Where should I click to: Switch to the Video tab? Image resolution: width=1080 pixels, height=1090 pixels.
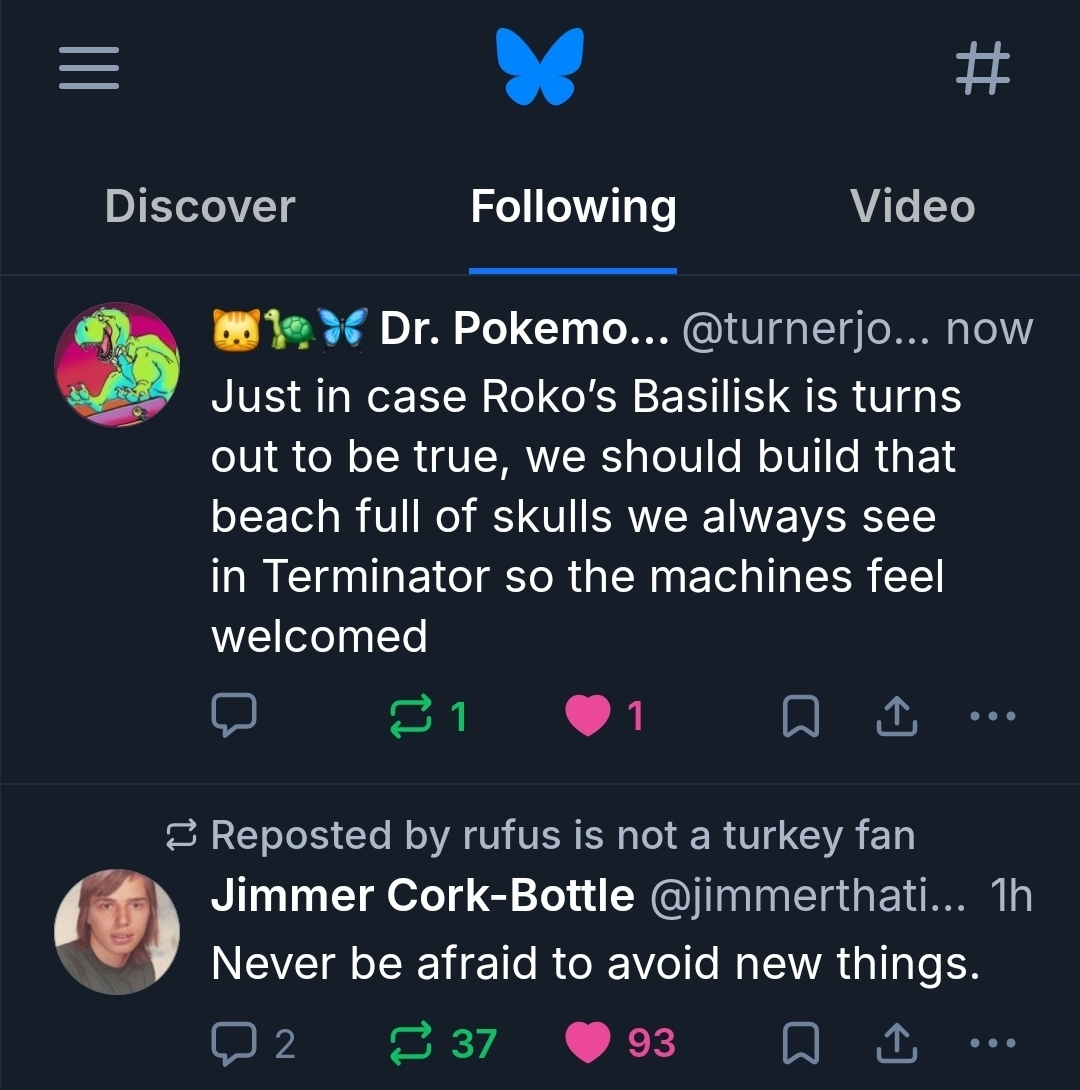(x=912, y=207)
